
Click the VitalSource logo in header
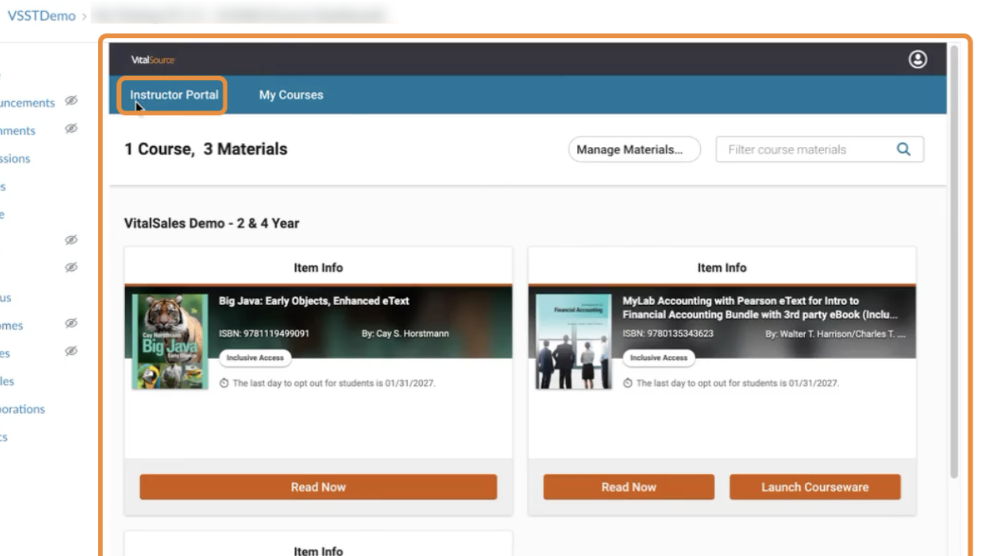pos(153,60)
